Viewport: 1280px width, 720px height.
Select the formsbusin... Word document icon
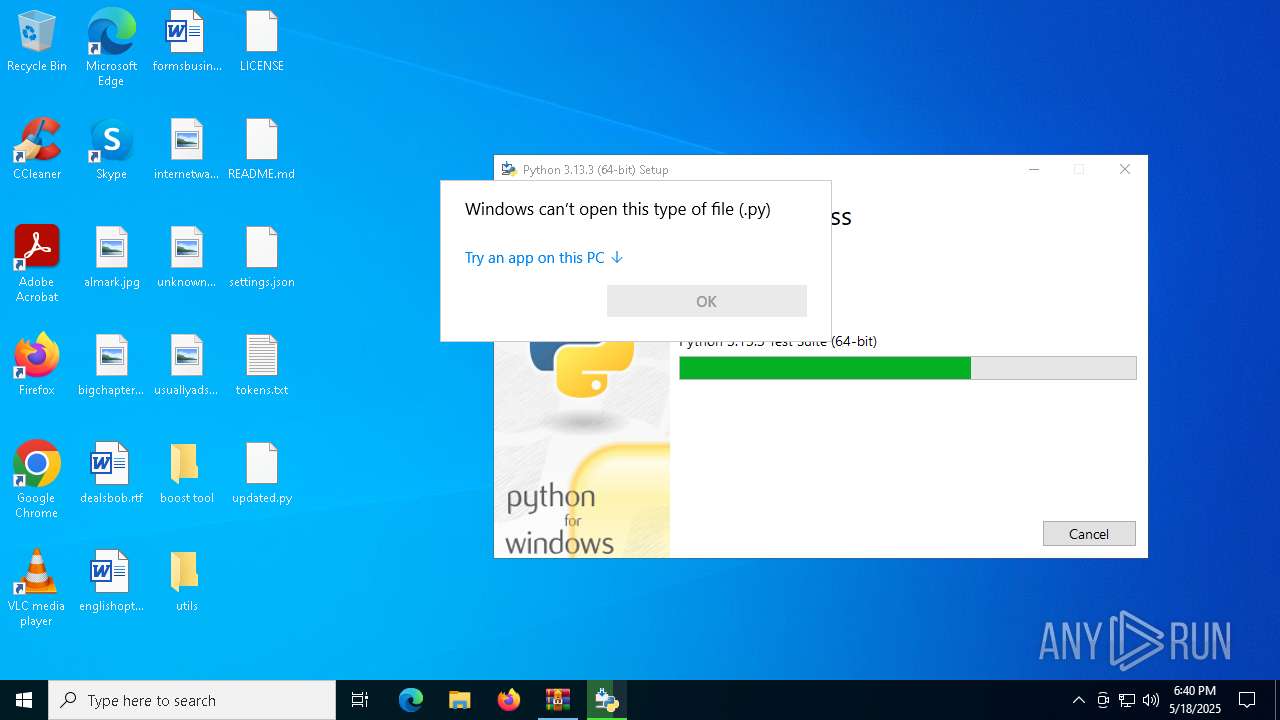[x=187, y=42]
